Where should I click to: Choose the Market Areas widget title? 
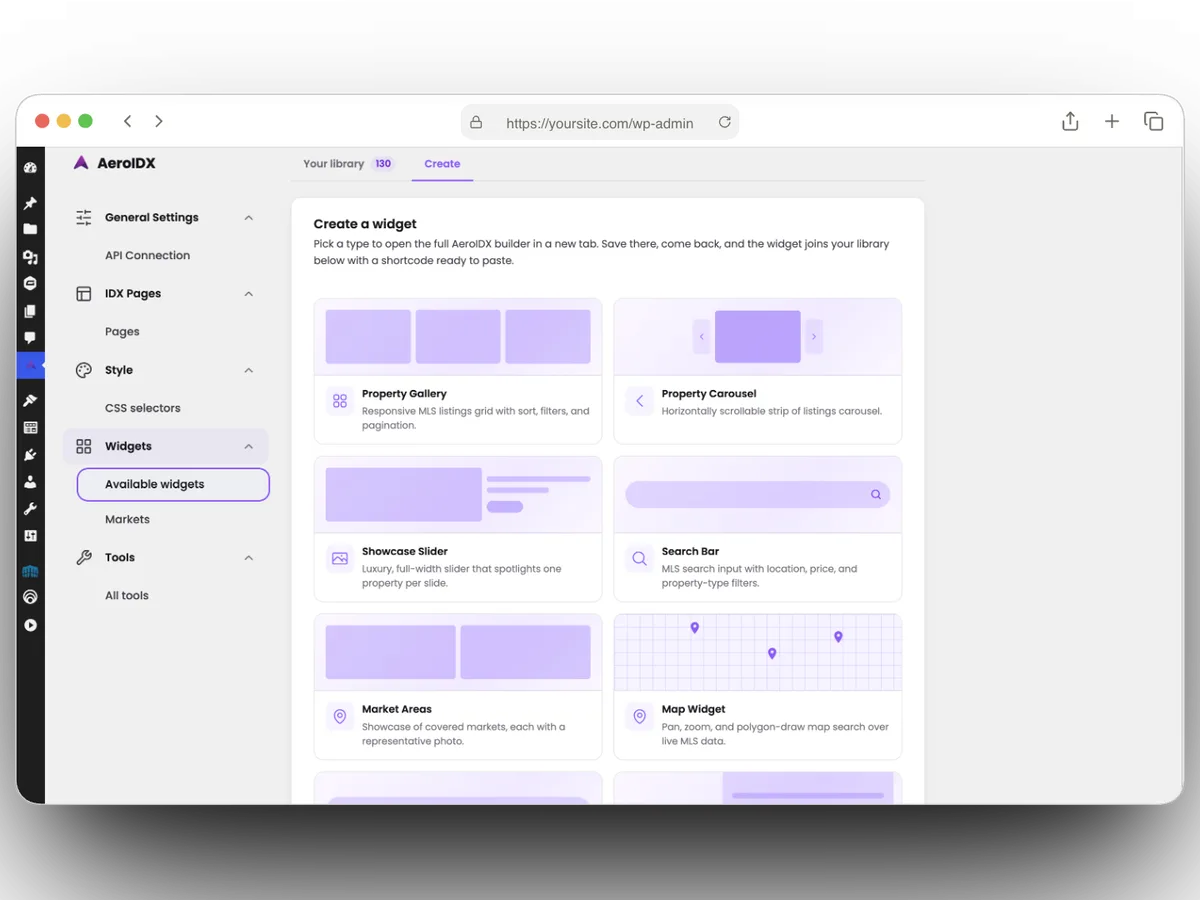(x=397, y=709)
